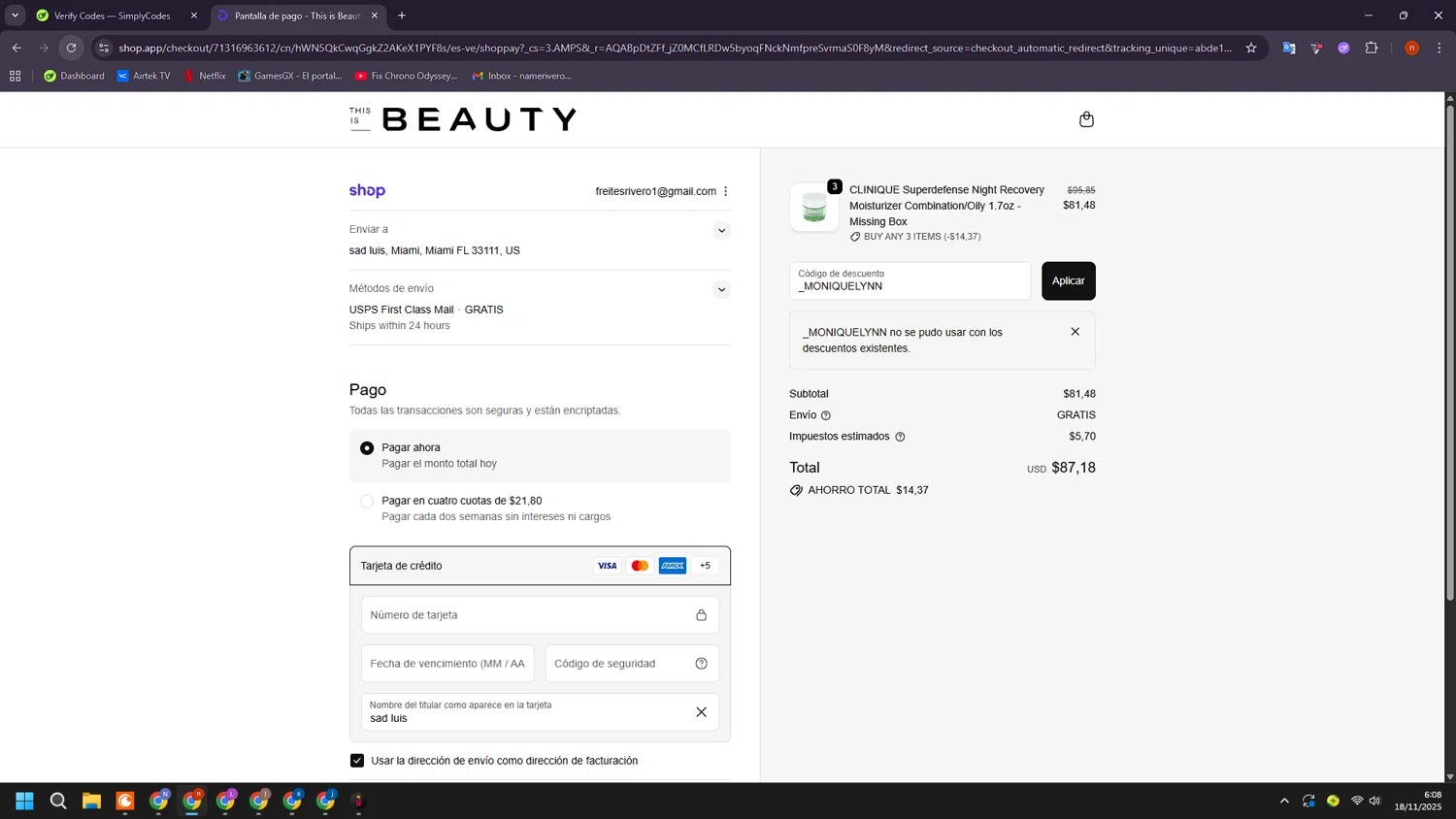Image resolution: width=1456 pixels, height=819 pixels.
Task: Click the American Express logo
Action: 673,566
